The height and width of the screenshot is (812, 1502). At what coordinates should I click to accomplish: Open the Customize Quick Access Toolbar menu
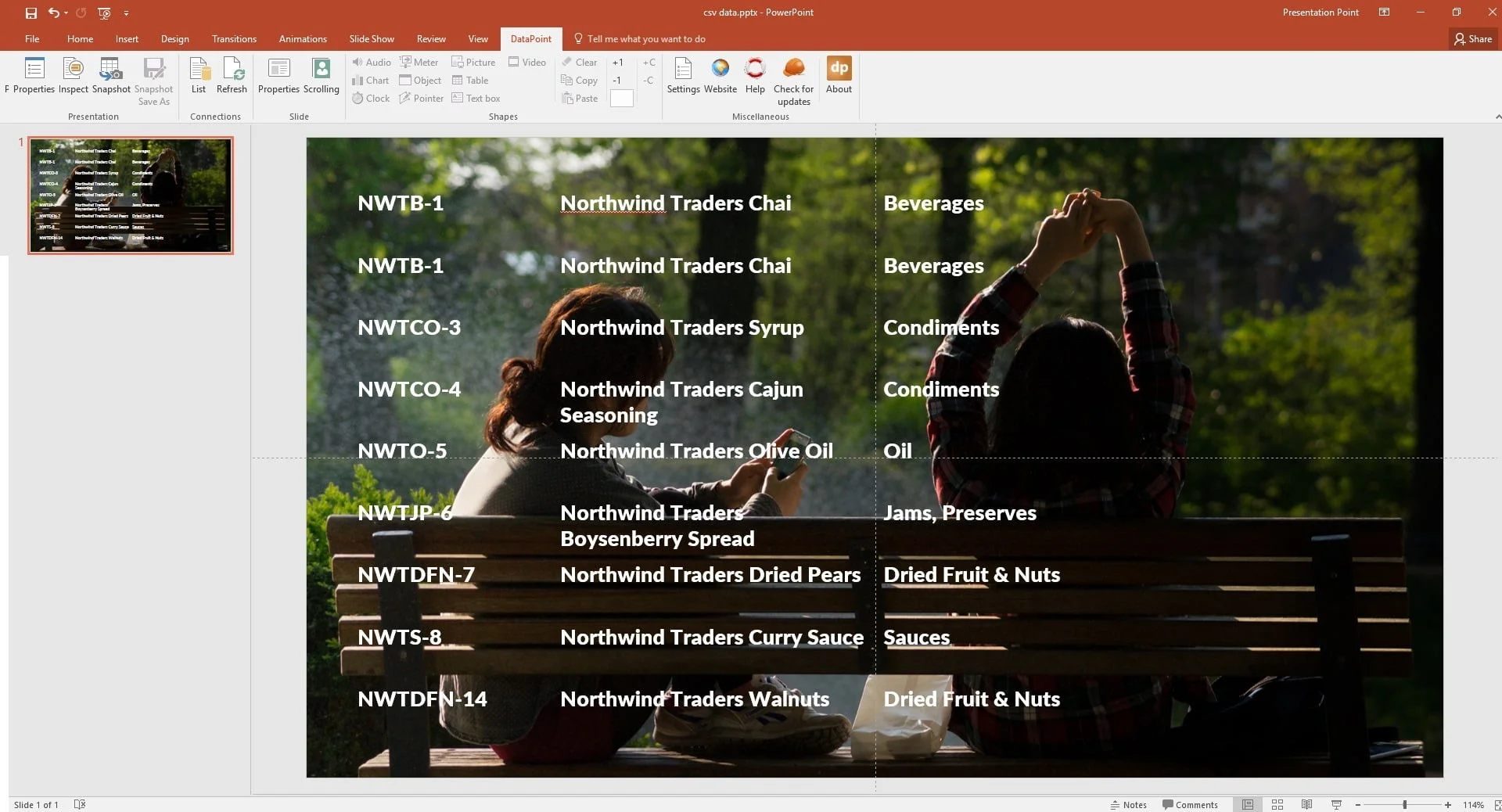[127, 13]
